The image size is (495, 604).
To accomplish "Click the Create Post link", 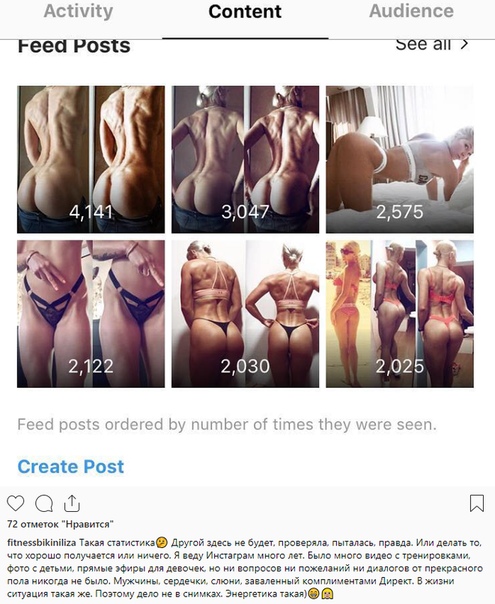I will pyautogui.click(x=71, y=466).
